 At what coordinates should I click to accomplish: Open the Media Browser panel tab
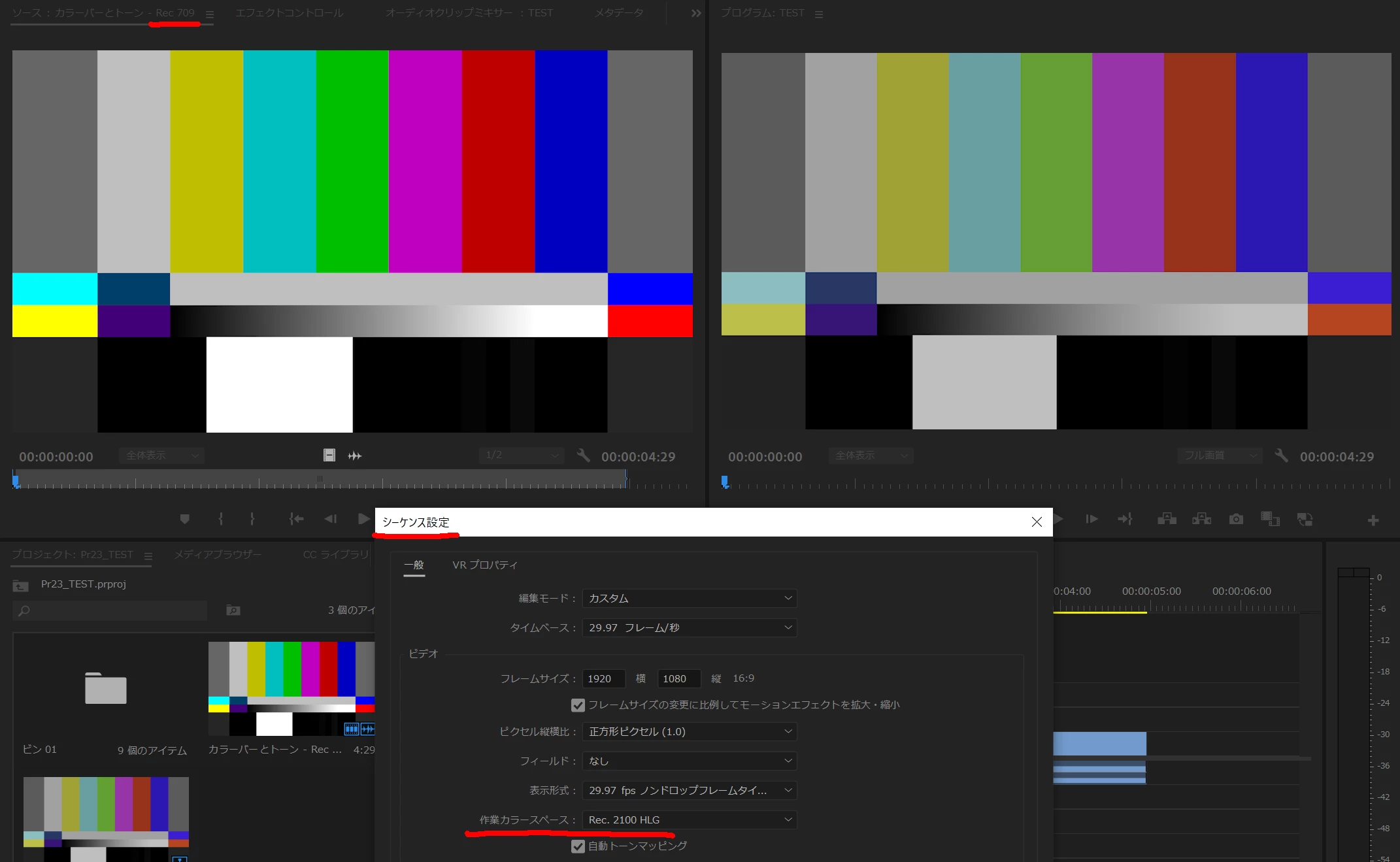217,554
